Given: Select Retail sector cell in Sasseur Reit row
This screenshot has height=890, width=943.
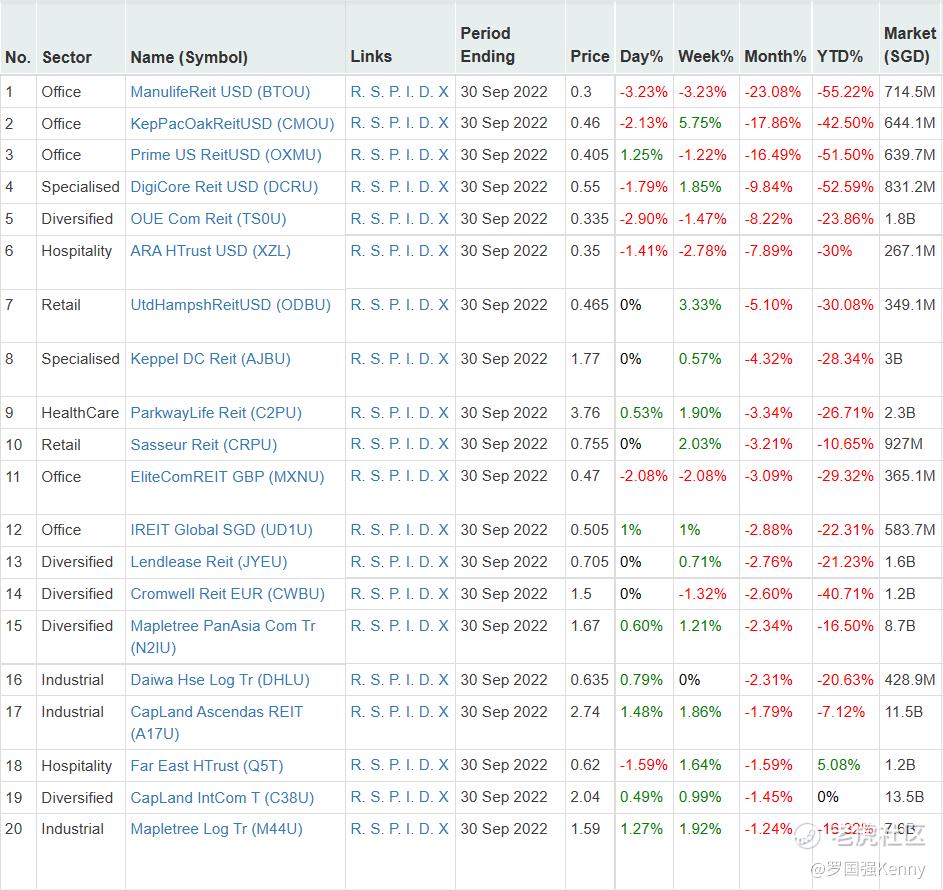Looking at the screenshot, I should tap(61, 445).
